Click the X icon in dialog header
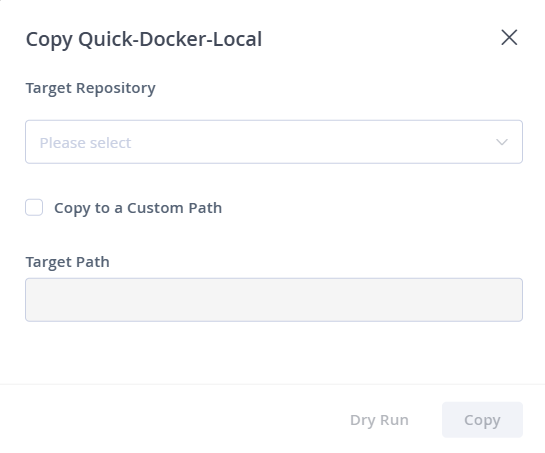The image size is (545, 453). pyautogui.click(x=509, y=38)
